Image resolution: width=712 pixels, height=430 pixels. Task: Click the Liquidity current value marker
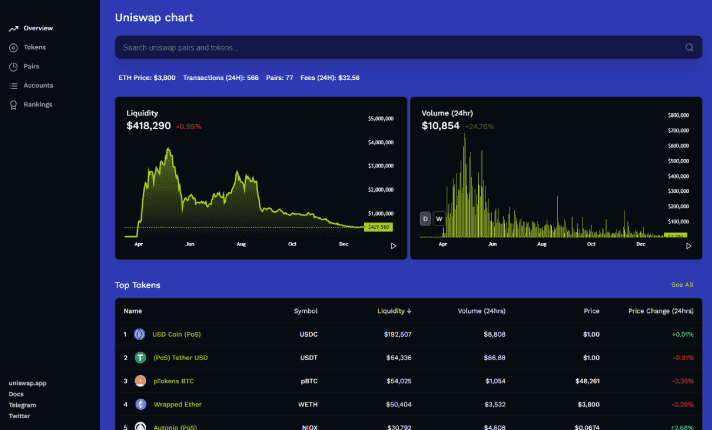pyautogui.click(x=378, y=227)
